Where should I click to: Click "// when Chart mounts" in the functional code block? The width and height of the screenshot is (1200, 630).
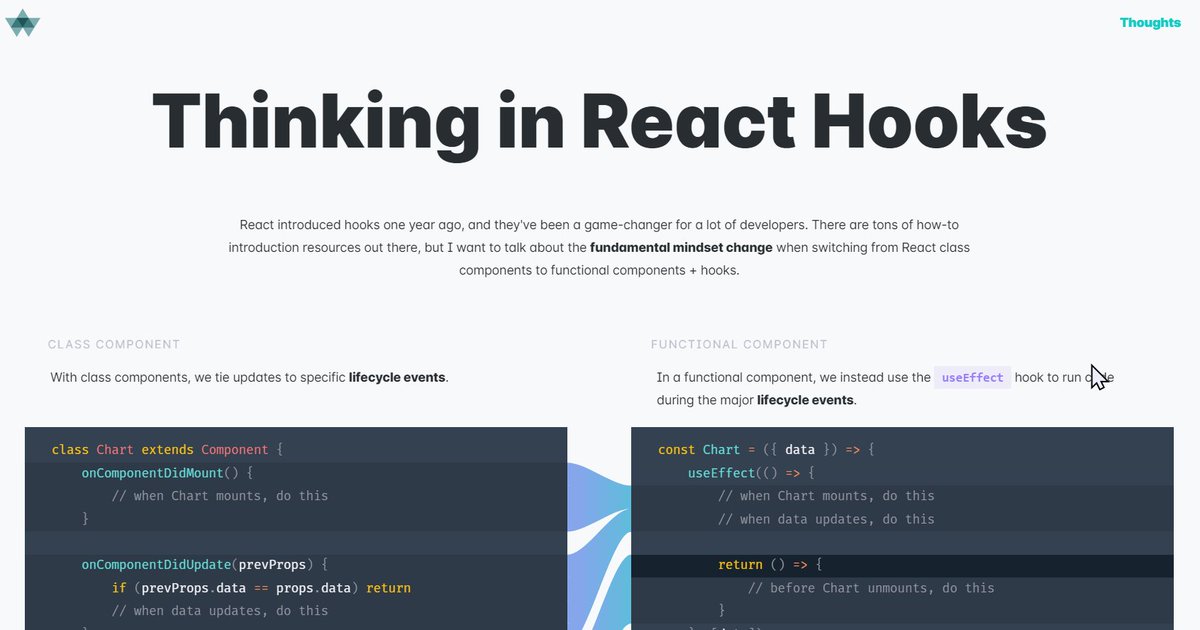point(826,496)
